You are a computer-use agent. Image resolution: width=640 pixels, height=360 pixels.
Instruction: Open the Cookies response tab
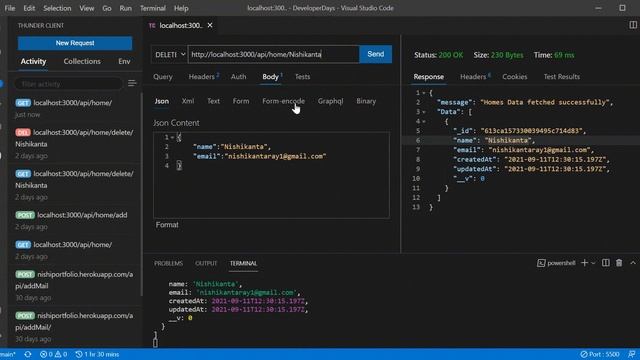515,77
